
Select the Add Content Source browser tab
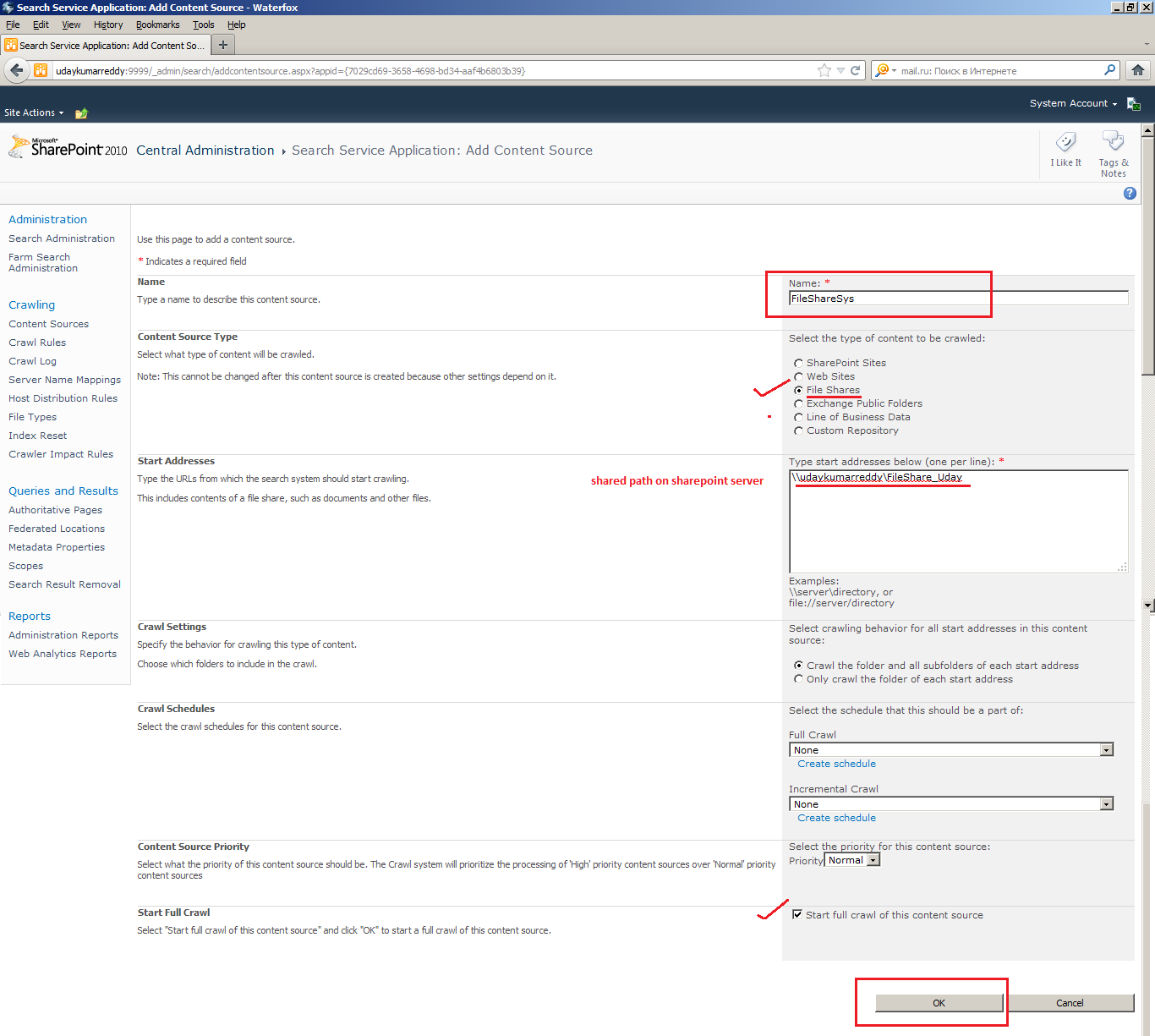tap(105, 45)
